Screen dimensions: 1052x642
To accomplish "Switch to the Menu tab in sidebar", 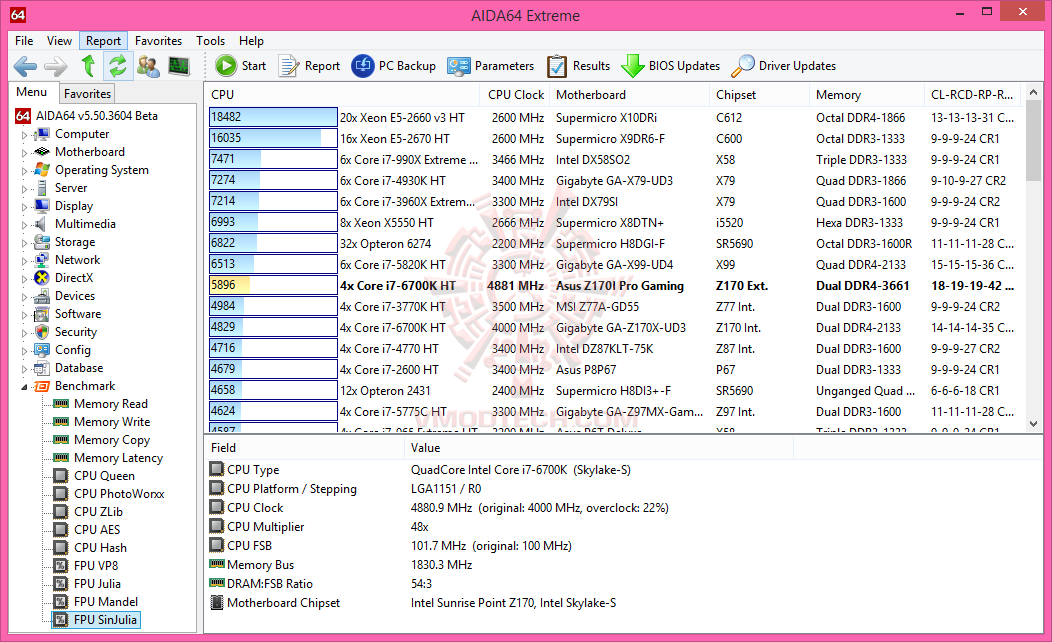I will point(32,93).
